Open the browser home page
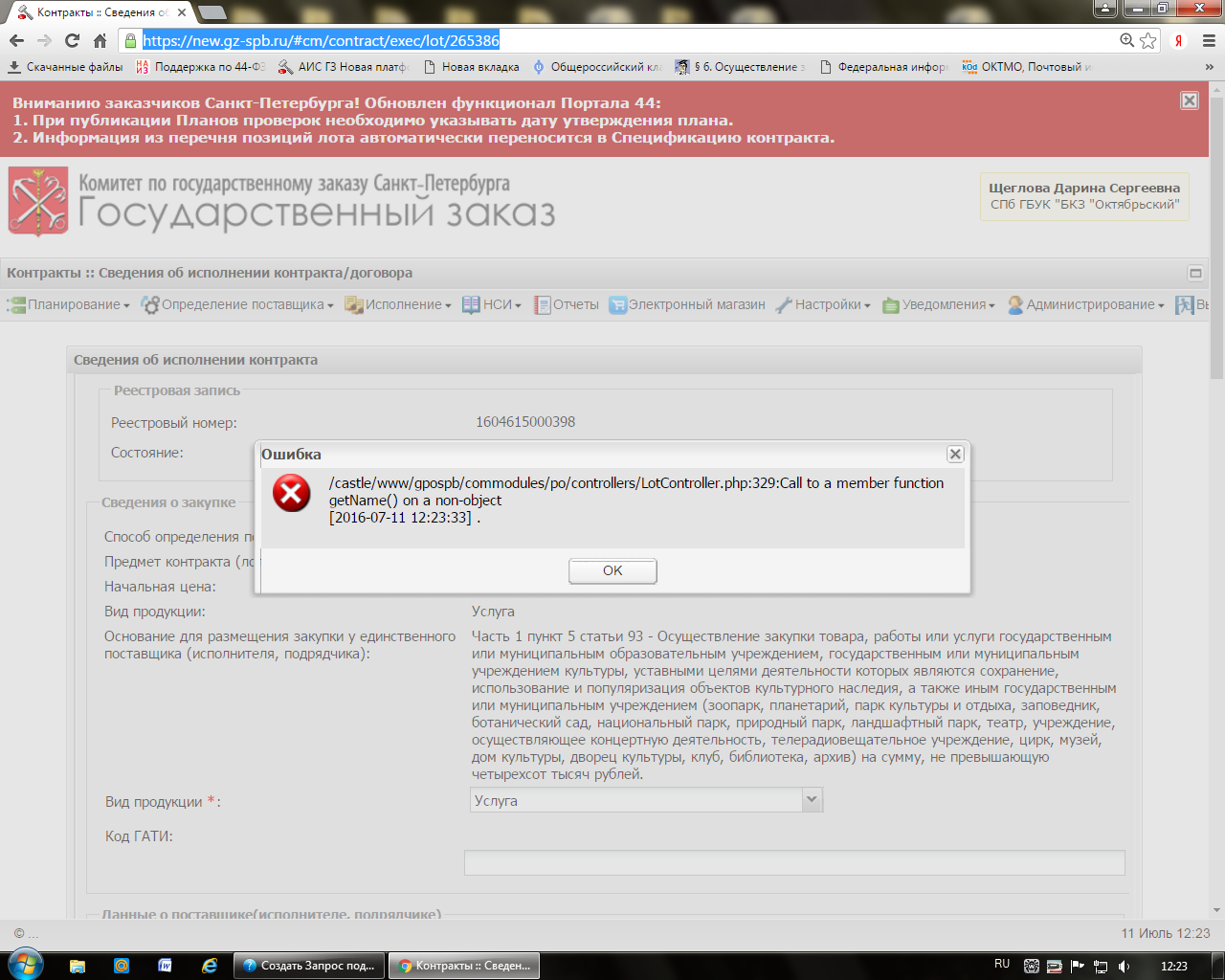The image size is (1225, 980). tap(100, 40)
